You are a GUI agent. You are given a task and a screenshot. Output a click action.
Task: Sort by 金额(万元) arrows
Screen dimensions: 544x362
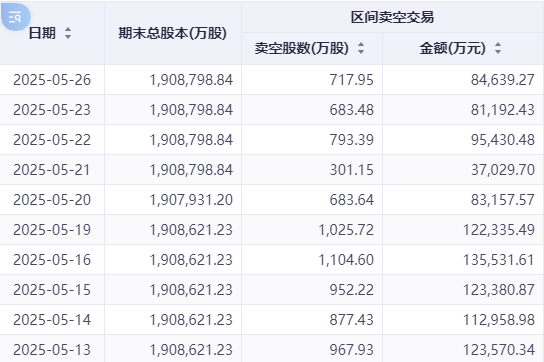pyautogui.click(x=498, y=48)
